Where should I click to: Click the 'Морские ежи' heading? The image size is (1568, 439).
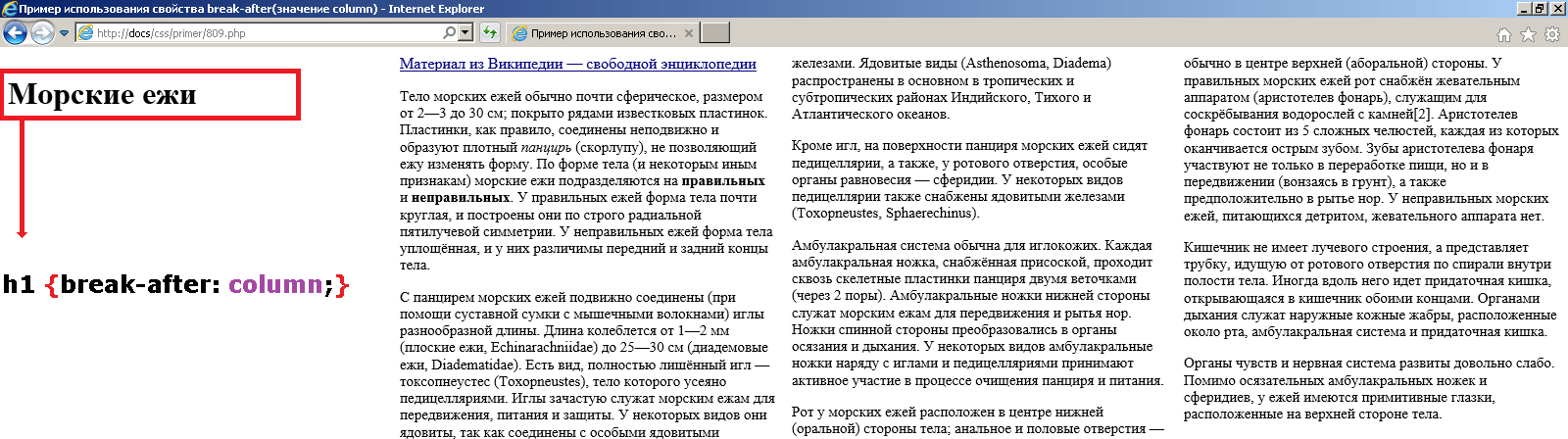click(102, 94)
